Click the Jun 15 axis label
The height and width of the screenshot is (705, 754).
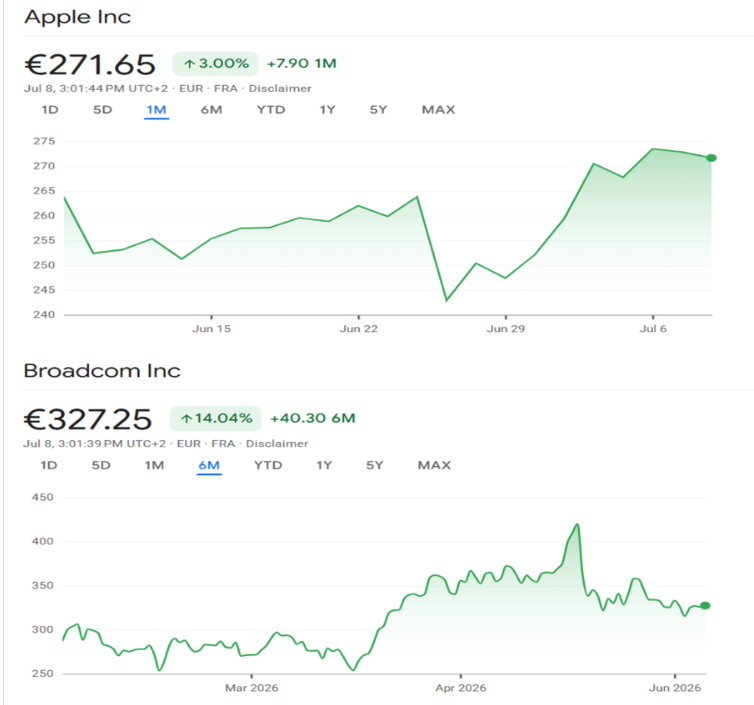[x=212, y=329]
